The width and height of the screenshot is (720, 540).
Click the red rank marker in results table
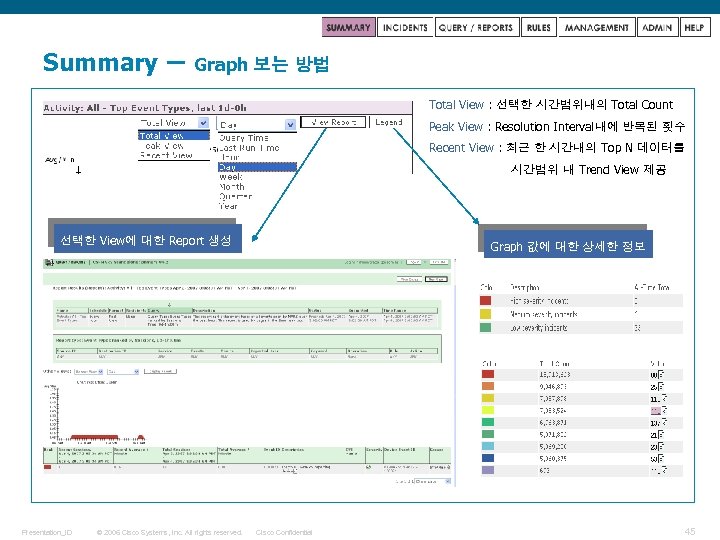(x=47, y=467)
